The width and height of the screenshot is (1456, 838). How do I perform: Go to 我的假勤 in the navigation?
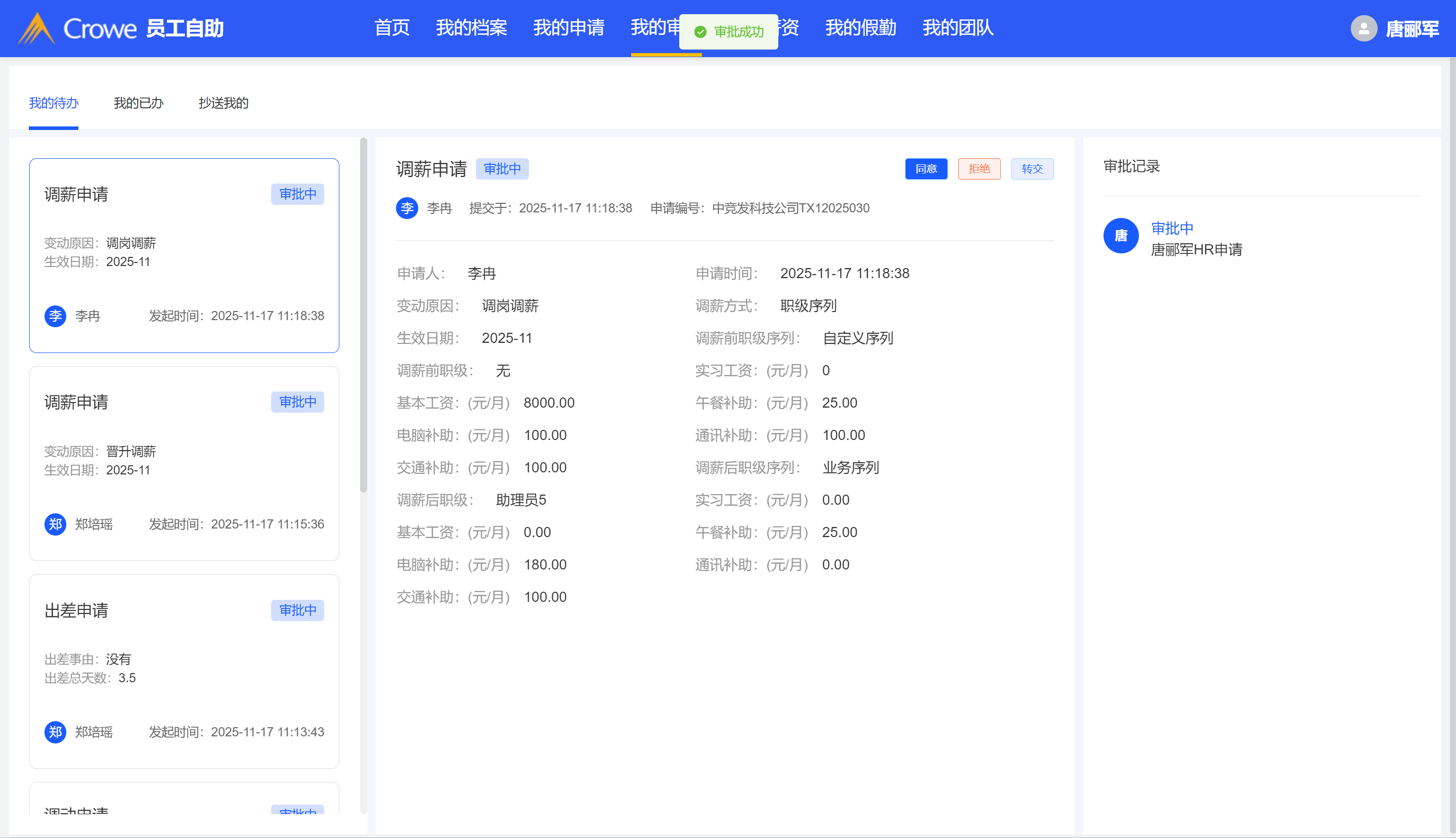click(x=860, y=28)
